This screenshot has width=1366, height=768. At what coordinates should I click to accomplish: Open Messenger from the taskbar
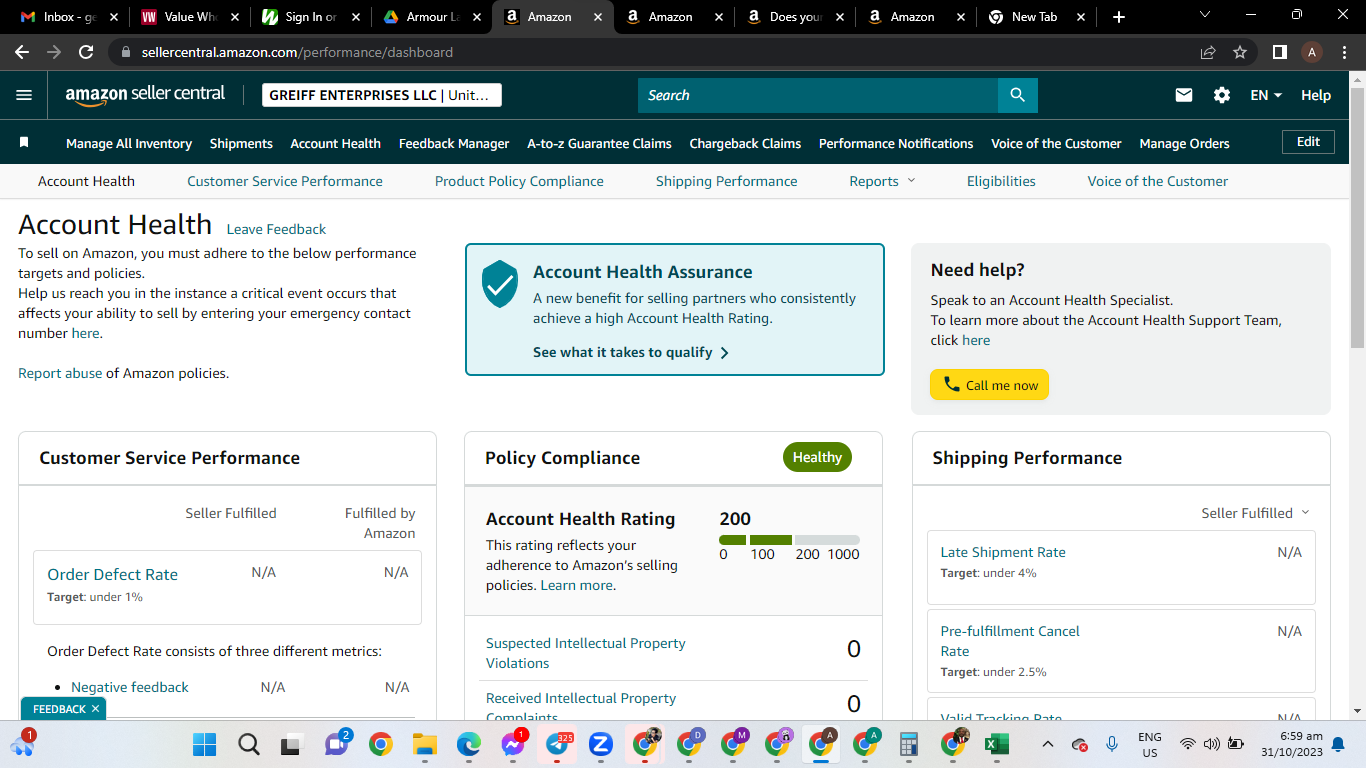(x=514, y=744)
